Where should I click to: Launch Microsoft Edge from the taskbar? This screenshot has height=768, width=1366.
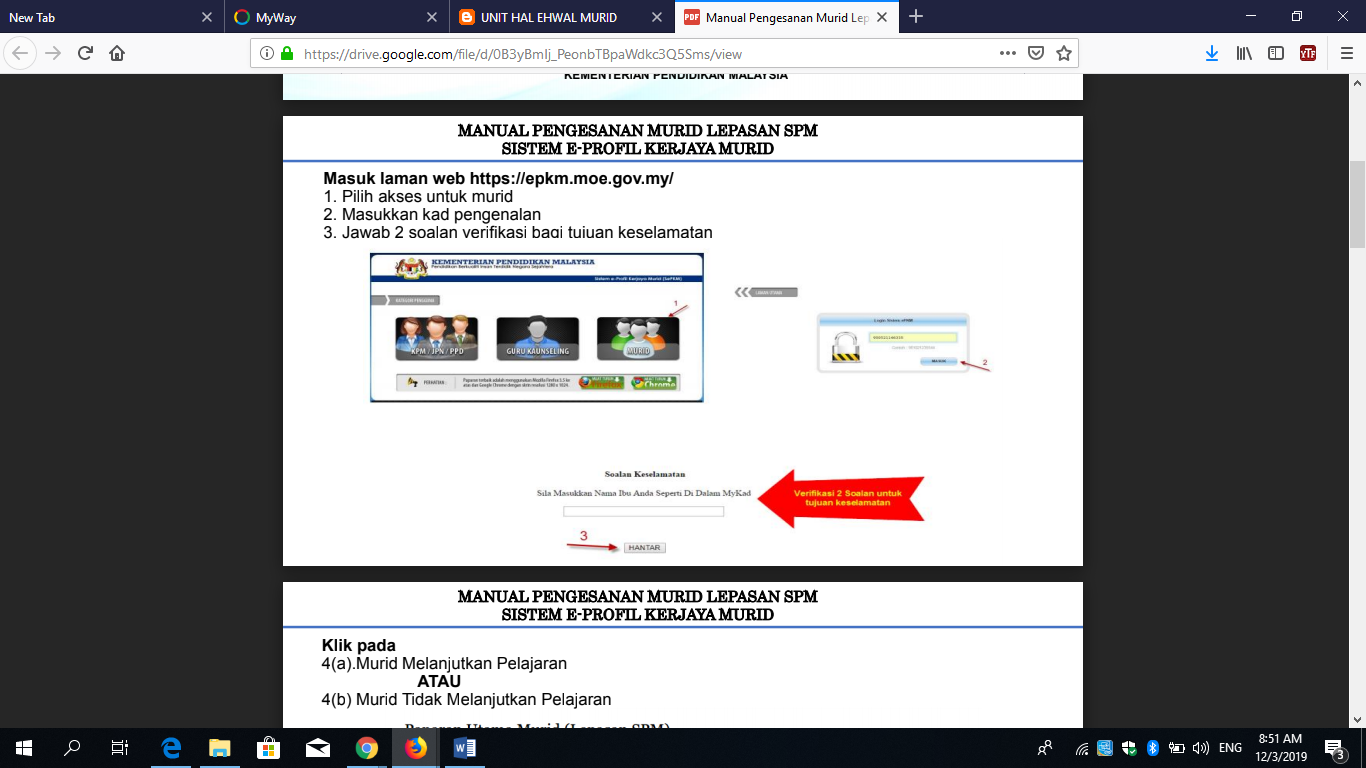171,747
